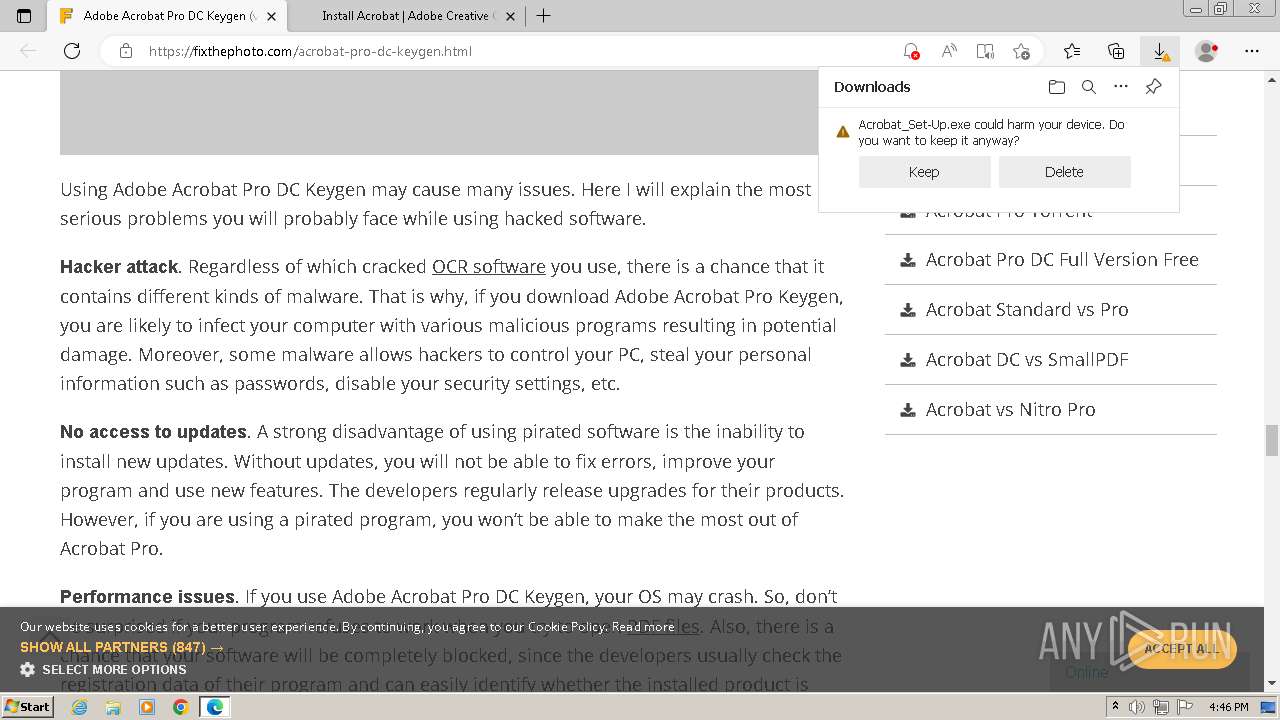Open downloads folder icon in Downloads panel
Viewport: 1280px width, 720px height.
point(1057,87)
